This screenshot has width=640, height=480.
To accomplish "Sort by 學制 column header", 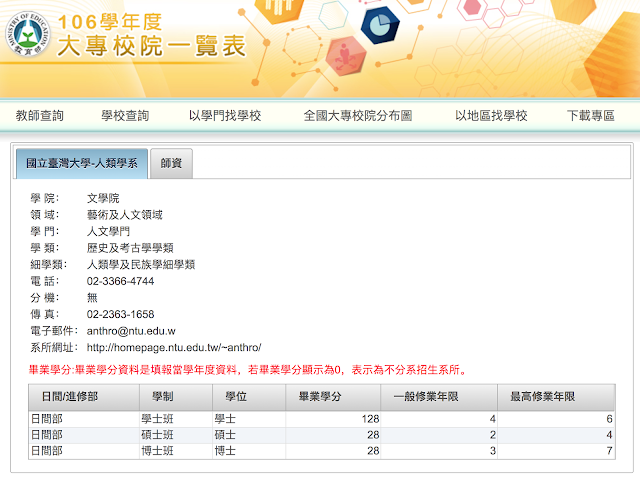I will (176, 397).
